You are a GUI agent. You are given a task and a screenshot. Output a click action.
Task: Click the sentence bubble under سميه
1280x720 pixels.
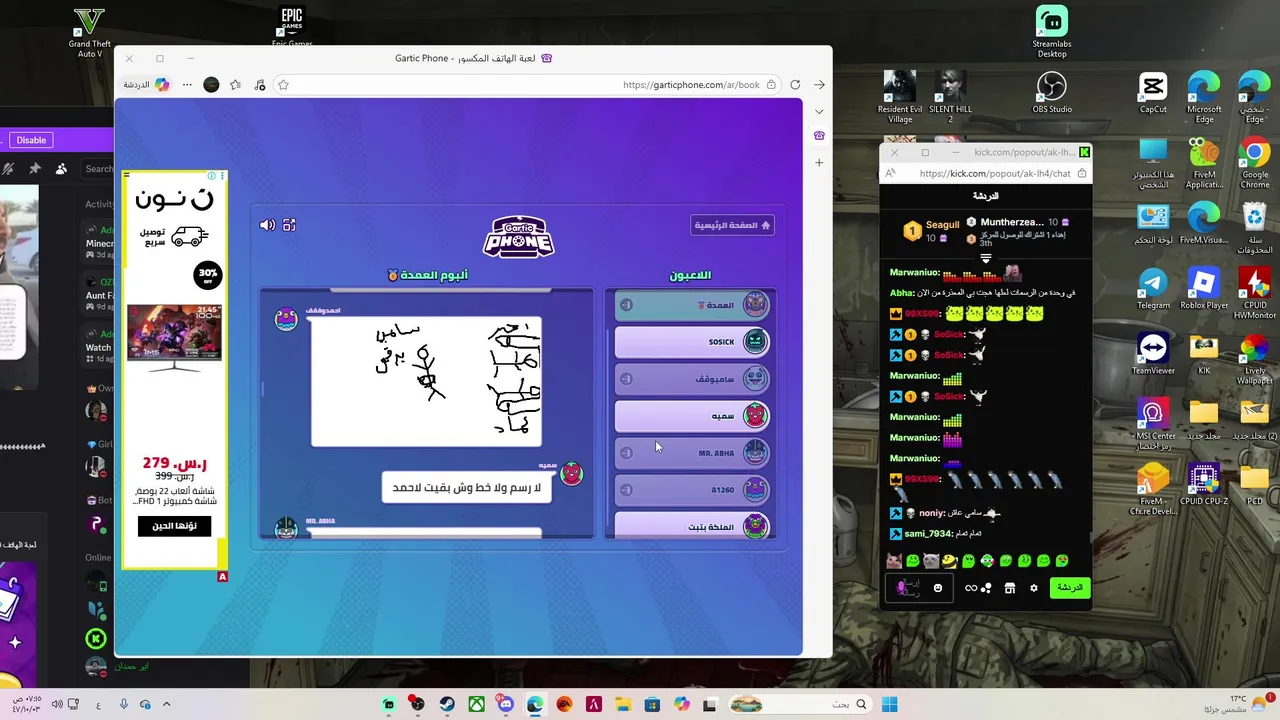click(467, 488)
